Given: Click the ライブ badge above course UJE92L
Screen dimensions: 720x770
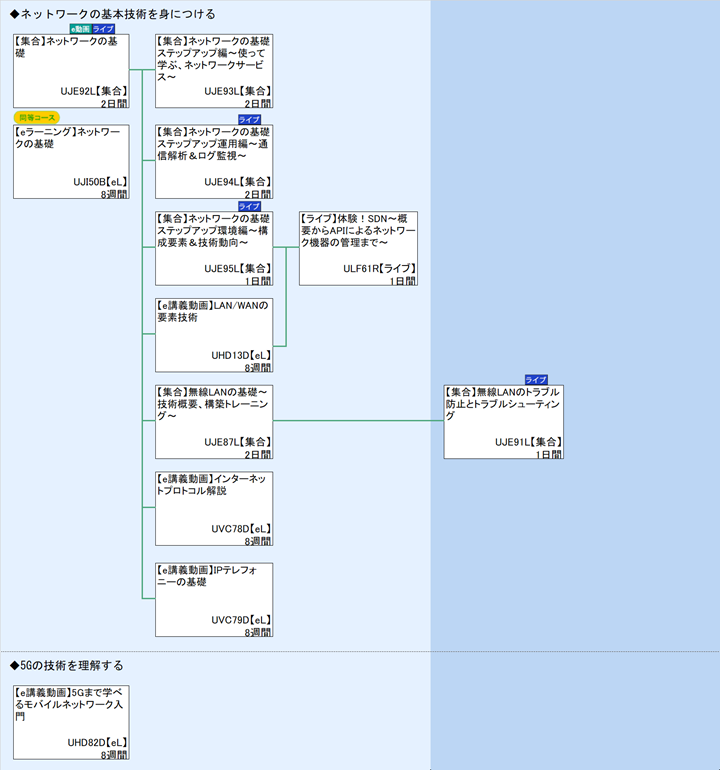Looking at the screenshot, I should pos(103,29).
